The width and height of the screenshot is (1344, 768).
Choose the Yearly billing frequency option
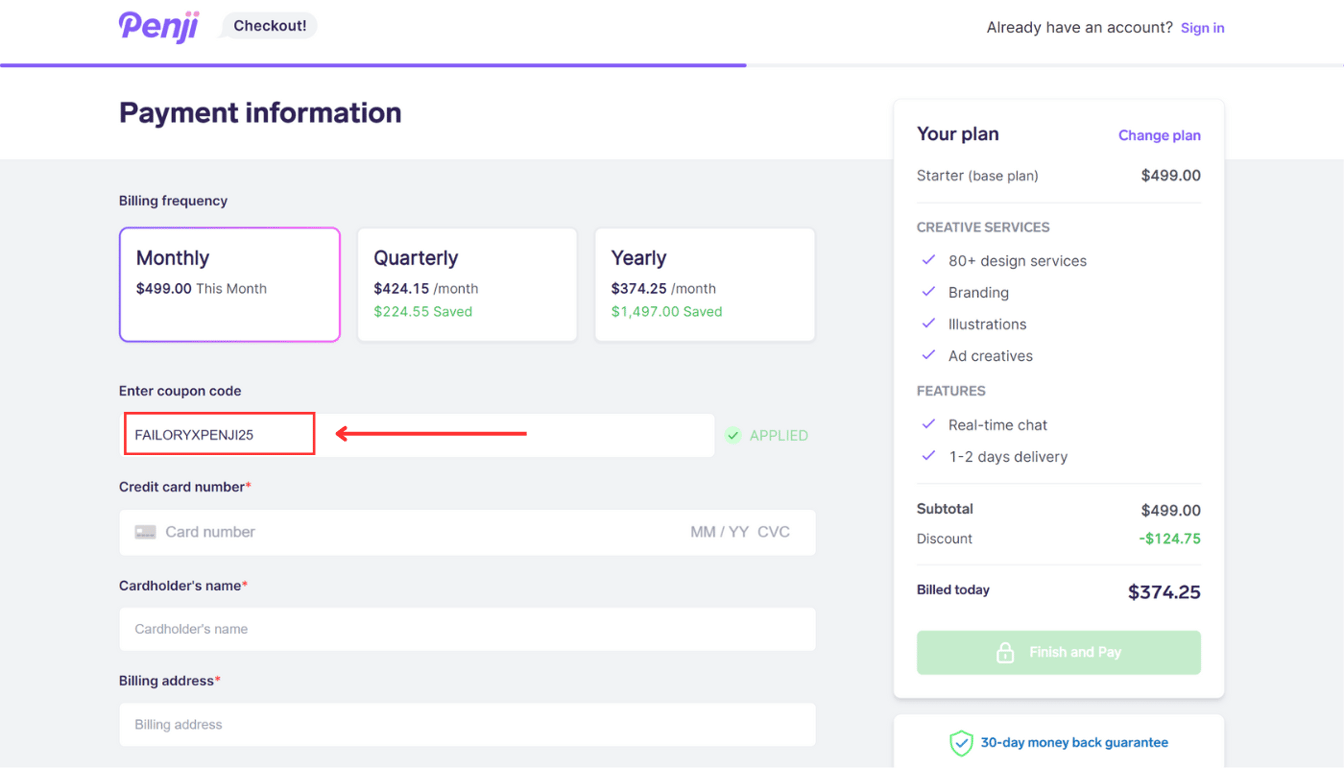pos(705,285)
